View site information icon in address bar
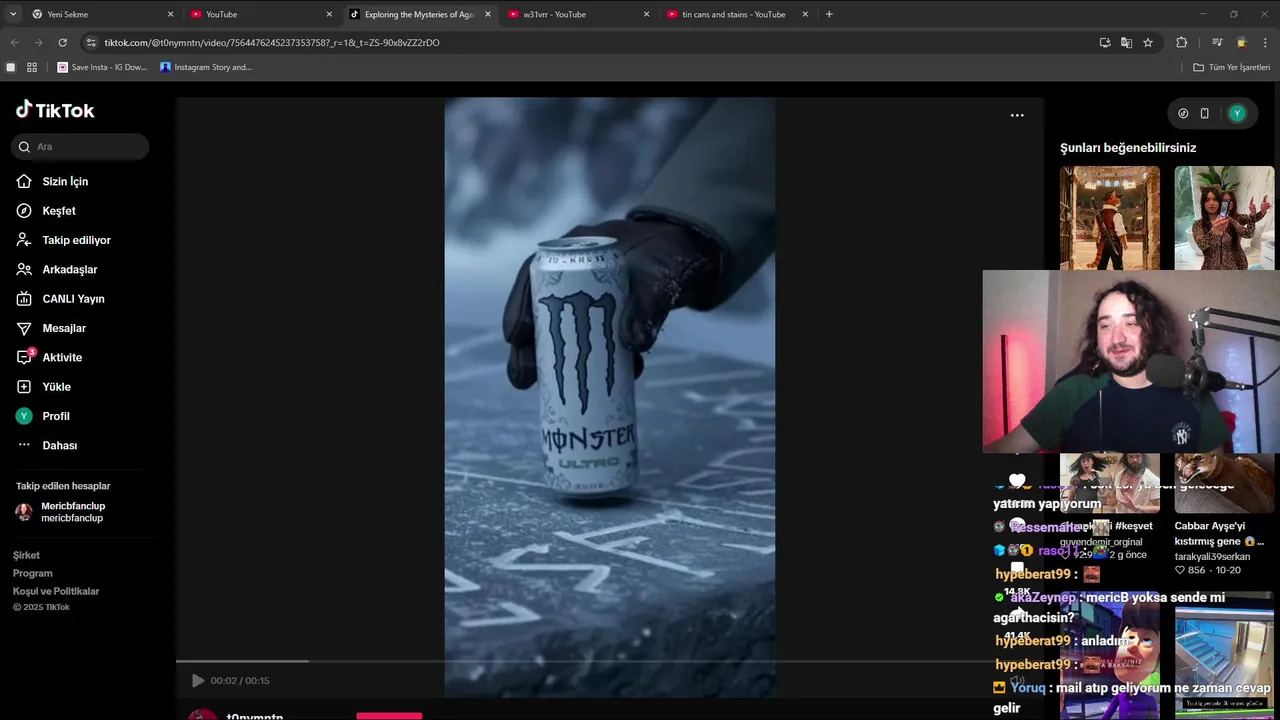The width and height of the screenshot is (1280, 720). pos(92,43)
